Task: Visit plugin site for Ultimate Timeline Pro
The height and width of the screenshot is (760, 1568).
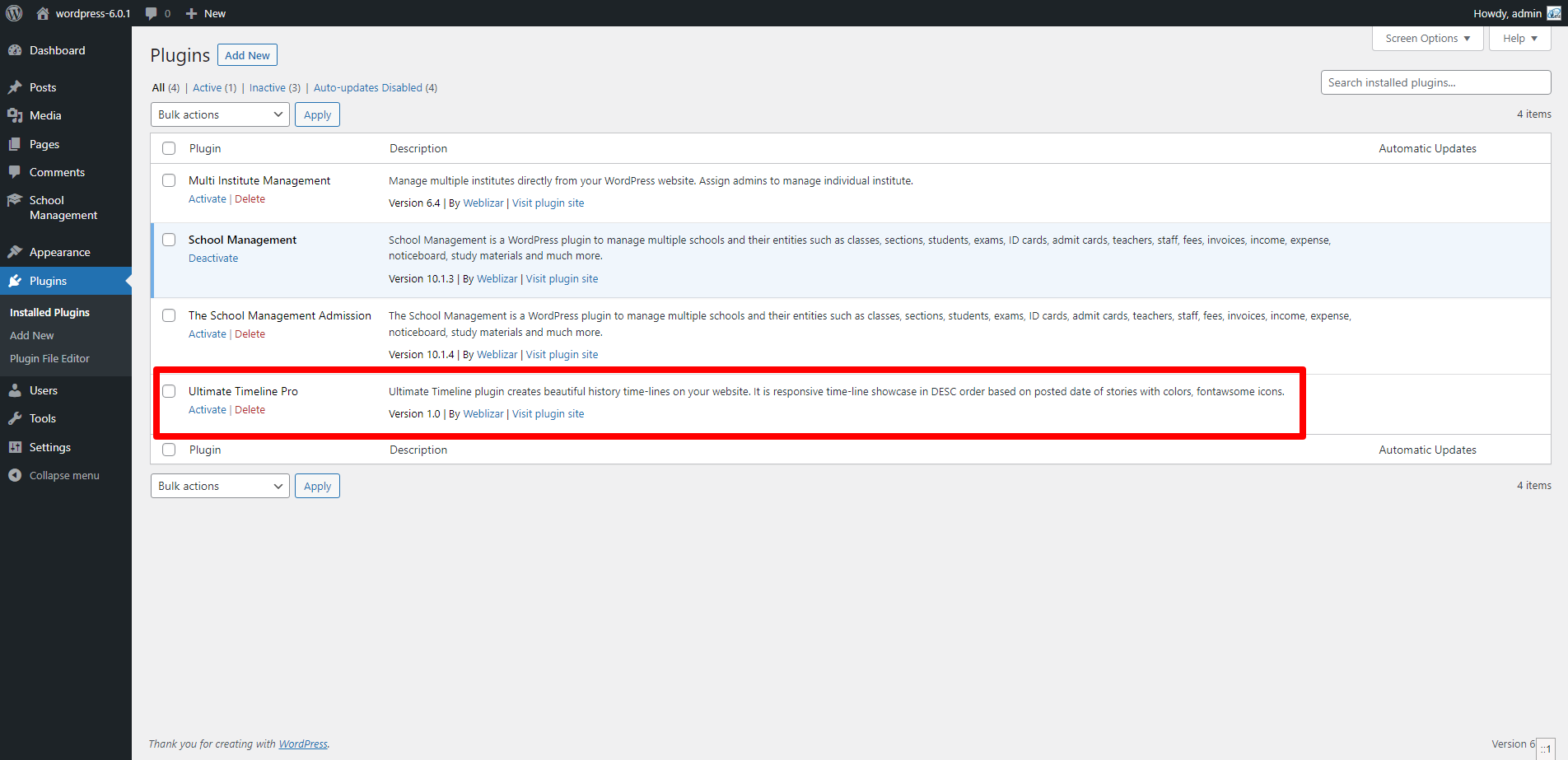Action: [548, 414]
